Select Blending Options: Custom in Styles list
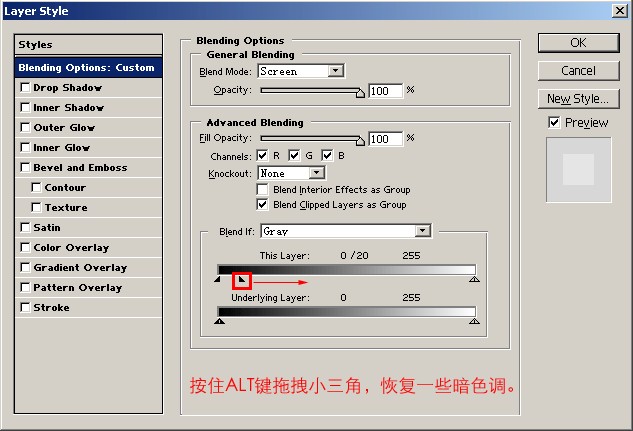The width and height of the screenshot is (633, 431). click(x=88, y=68)
